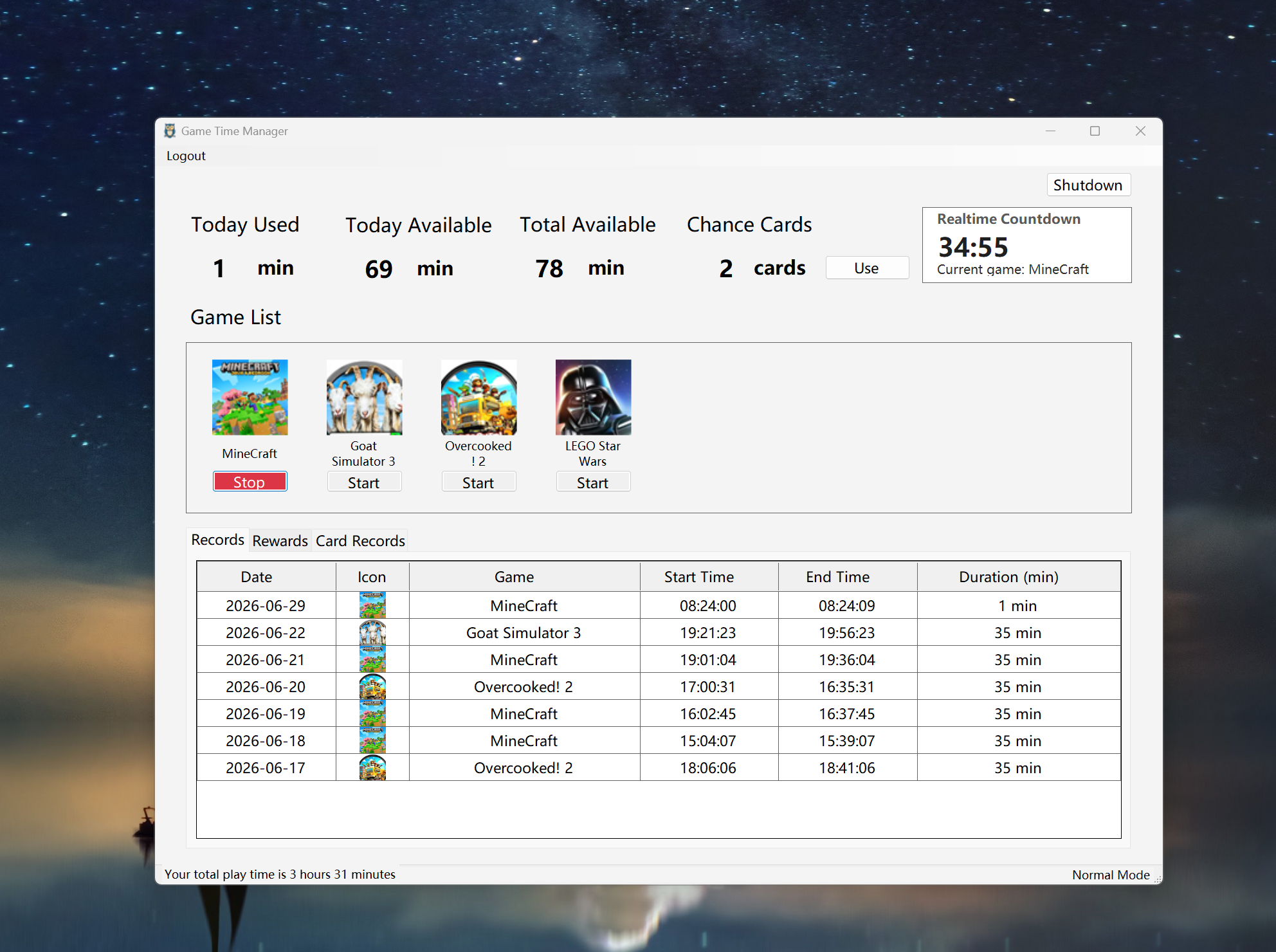This screenshot has height=952, width=1276.
Task: Click the Goat Simulator 3 cover image
Action: 365,398
